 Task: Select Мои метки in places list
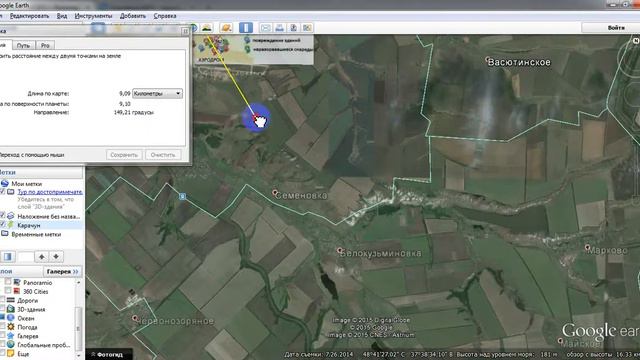[x=27, y=184]
